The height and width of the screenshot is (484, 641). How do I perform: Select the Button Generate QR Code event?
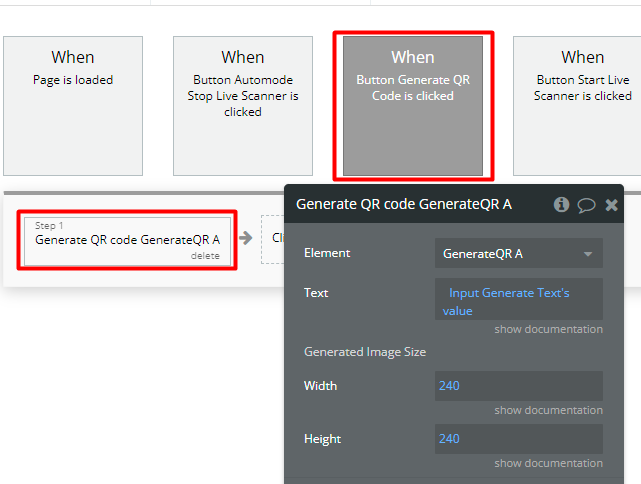pyautogui.click(x=413, y=106)
